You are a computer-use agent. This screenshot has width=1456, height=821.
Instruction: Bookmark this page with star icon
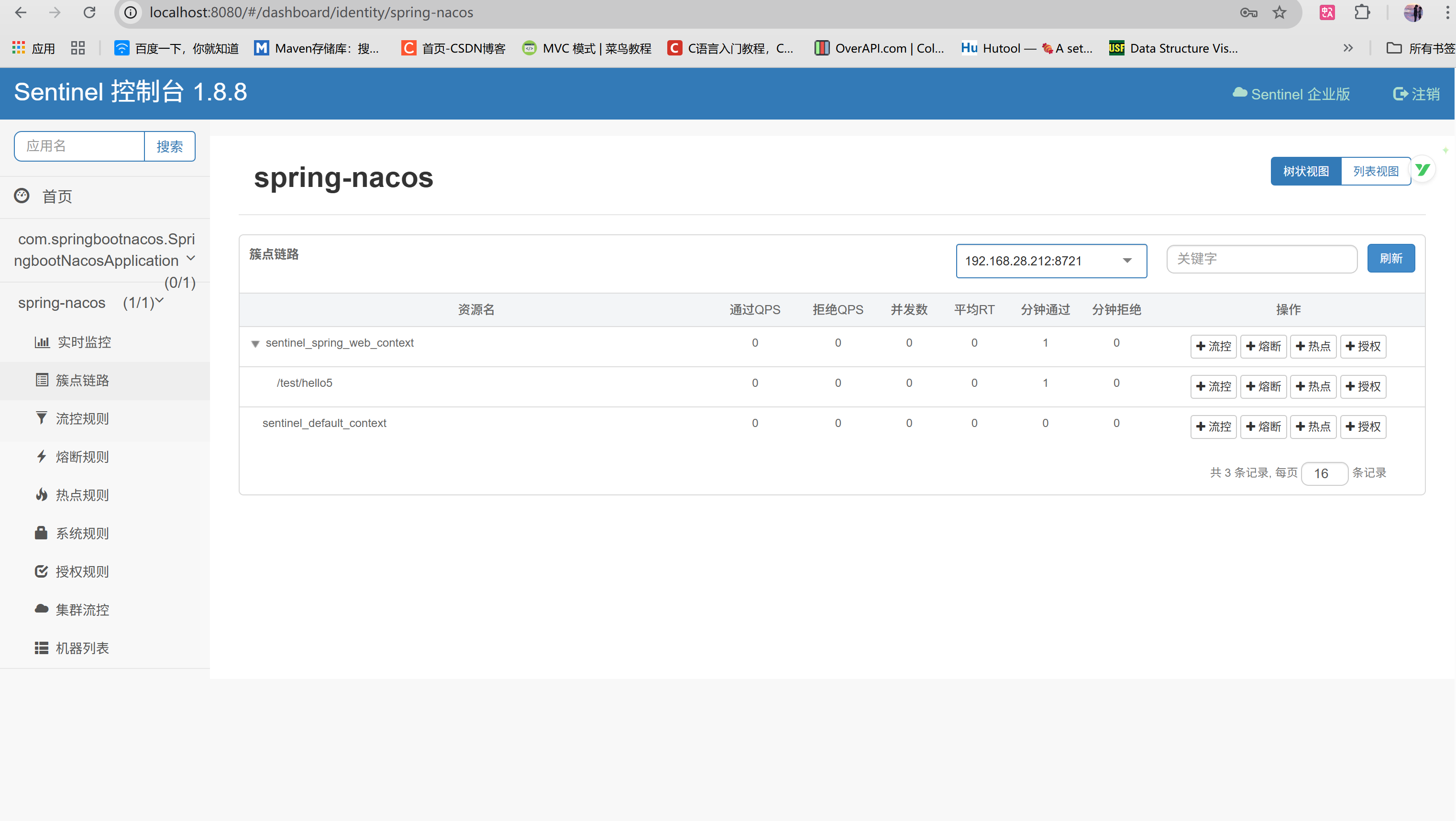click(1280, 12)
